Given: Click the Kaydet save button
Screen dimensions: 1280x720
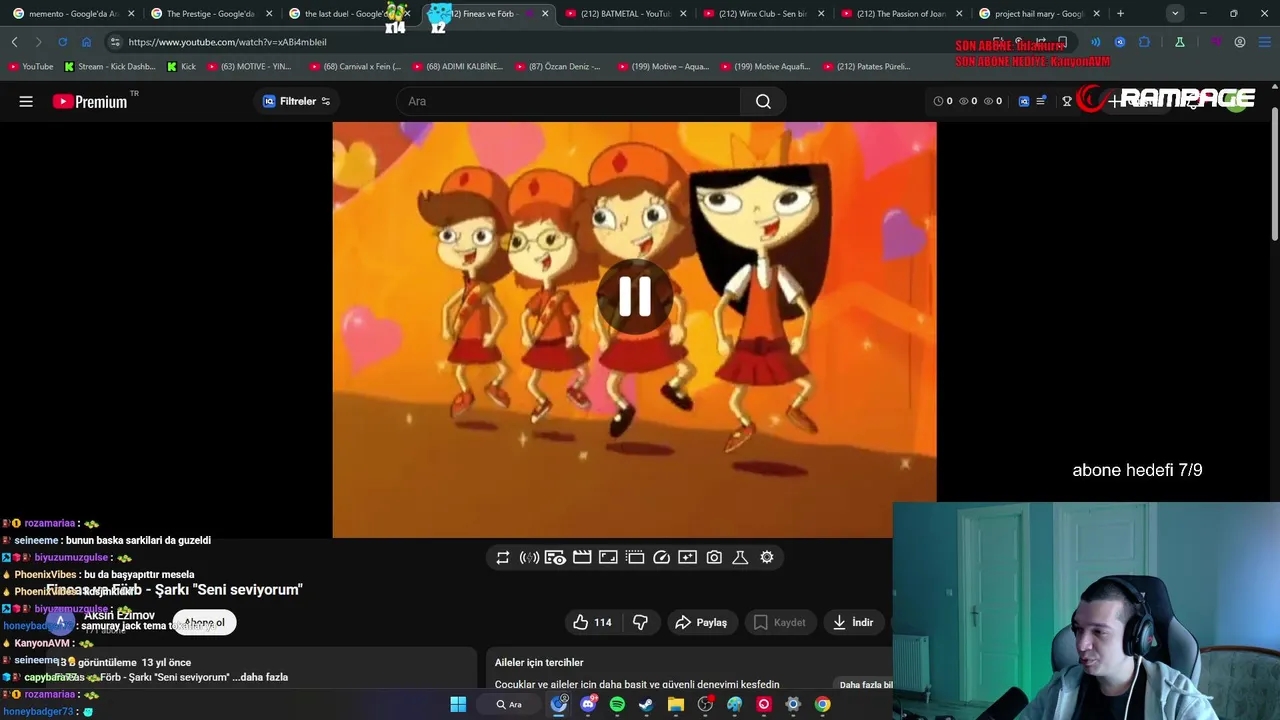Looking at the screenshot, I should [x=779, y=622].
